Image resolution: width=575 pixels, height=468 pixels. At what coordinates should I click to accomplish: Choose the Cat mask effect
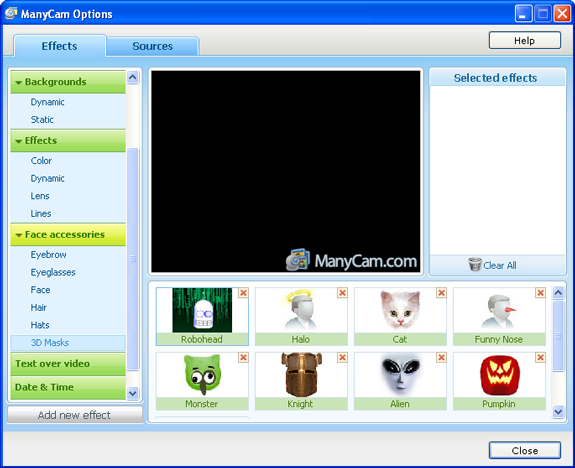point(400,316)
